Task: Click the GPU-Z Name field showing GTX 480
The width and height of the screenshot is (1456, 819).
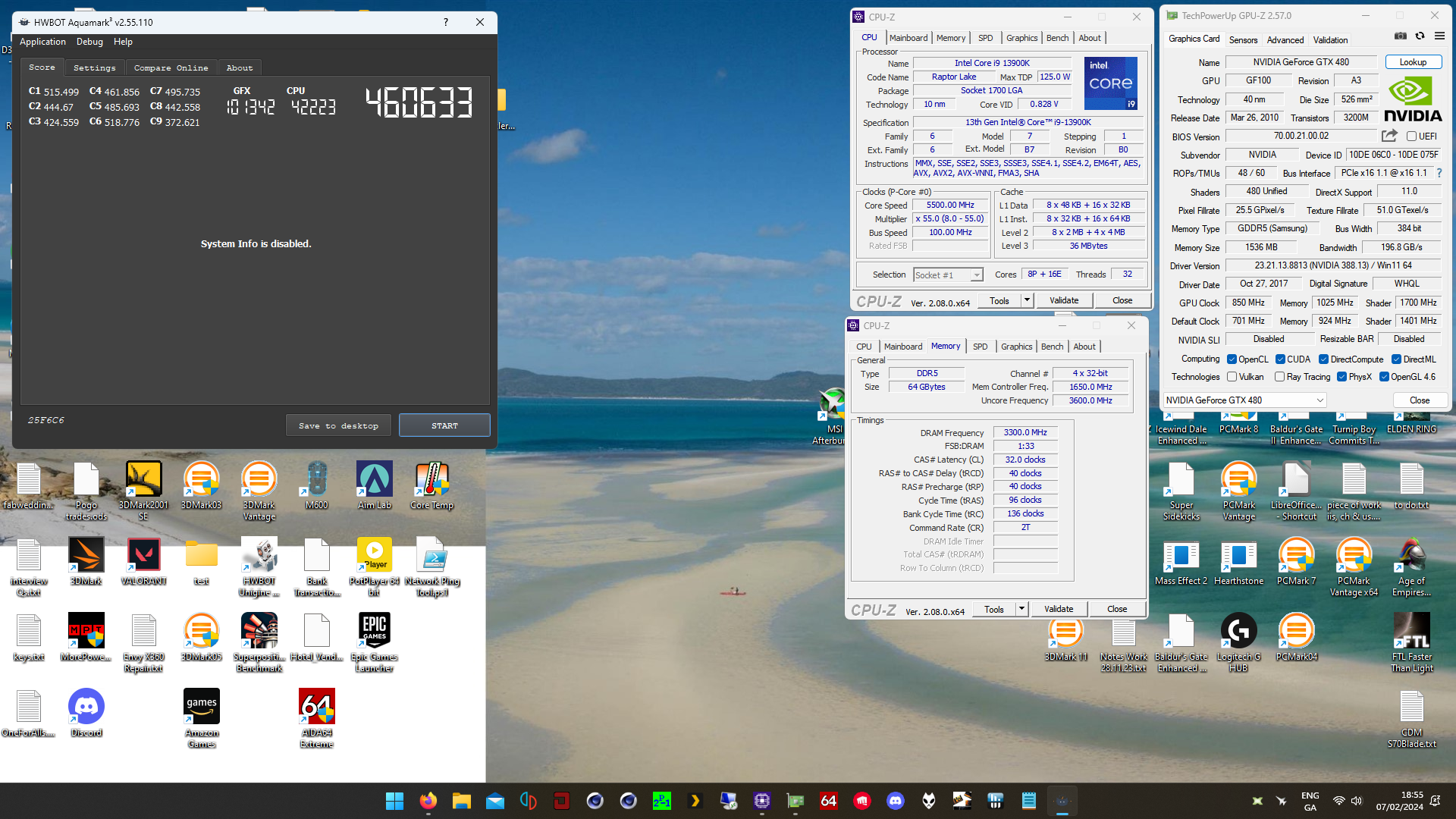Action: pyautogui.click(x=1301, y=62)
